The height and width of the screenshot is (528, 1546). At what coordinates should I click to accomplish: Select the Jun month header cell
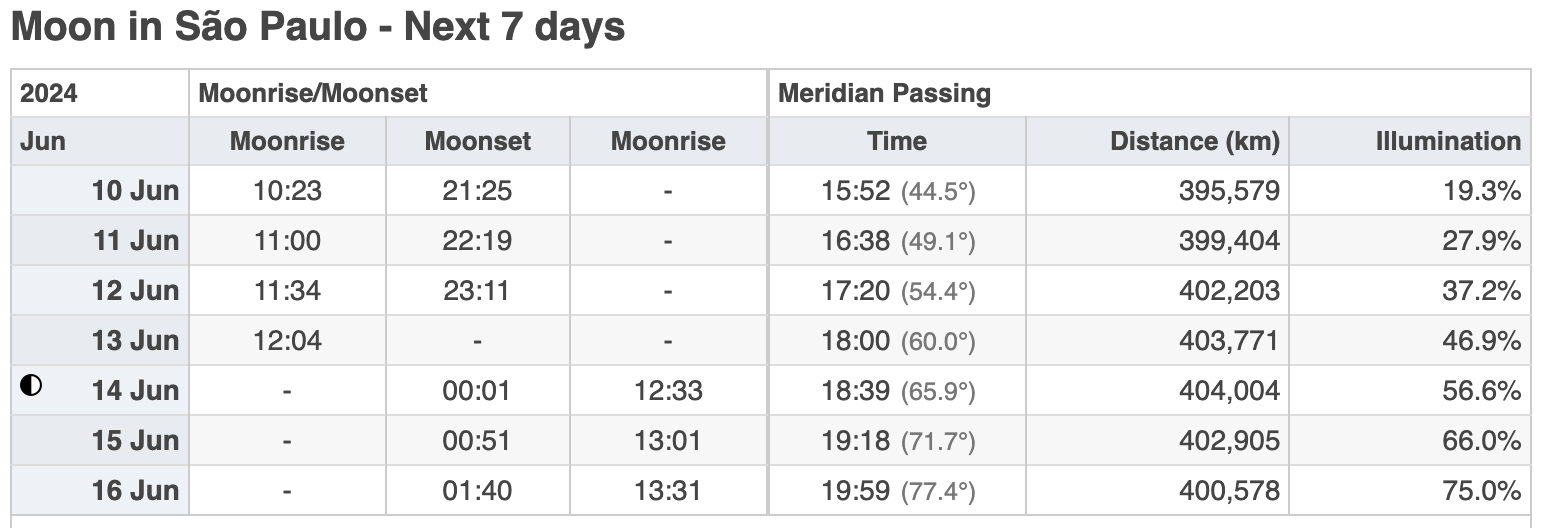100,141
